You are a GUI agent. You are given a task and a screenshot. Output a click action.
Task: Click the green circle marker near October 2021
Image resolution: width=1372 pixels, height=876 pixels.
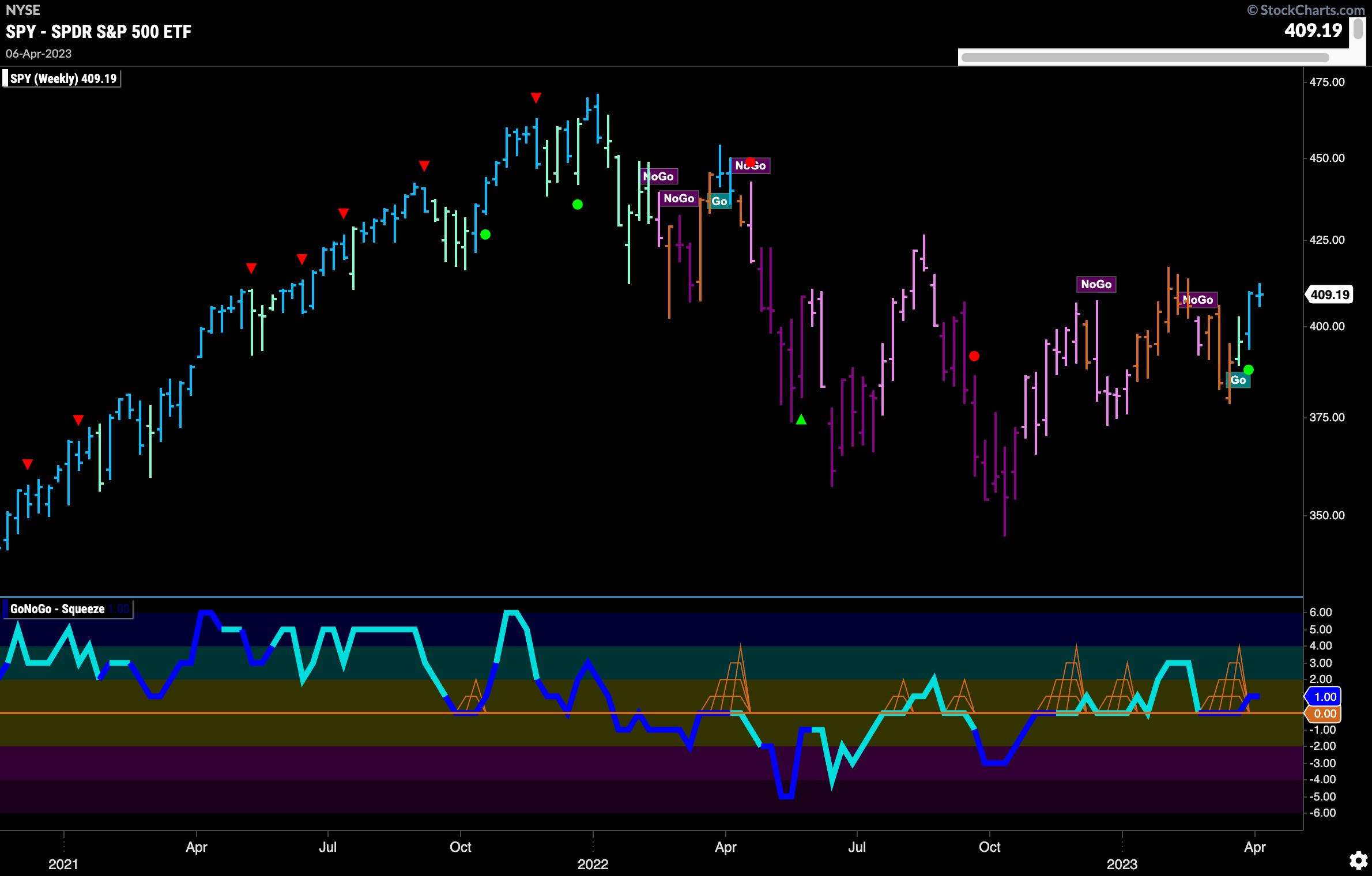[x=485, y=235]
